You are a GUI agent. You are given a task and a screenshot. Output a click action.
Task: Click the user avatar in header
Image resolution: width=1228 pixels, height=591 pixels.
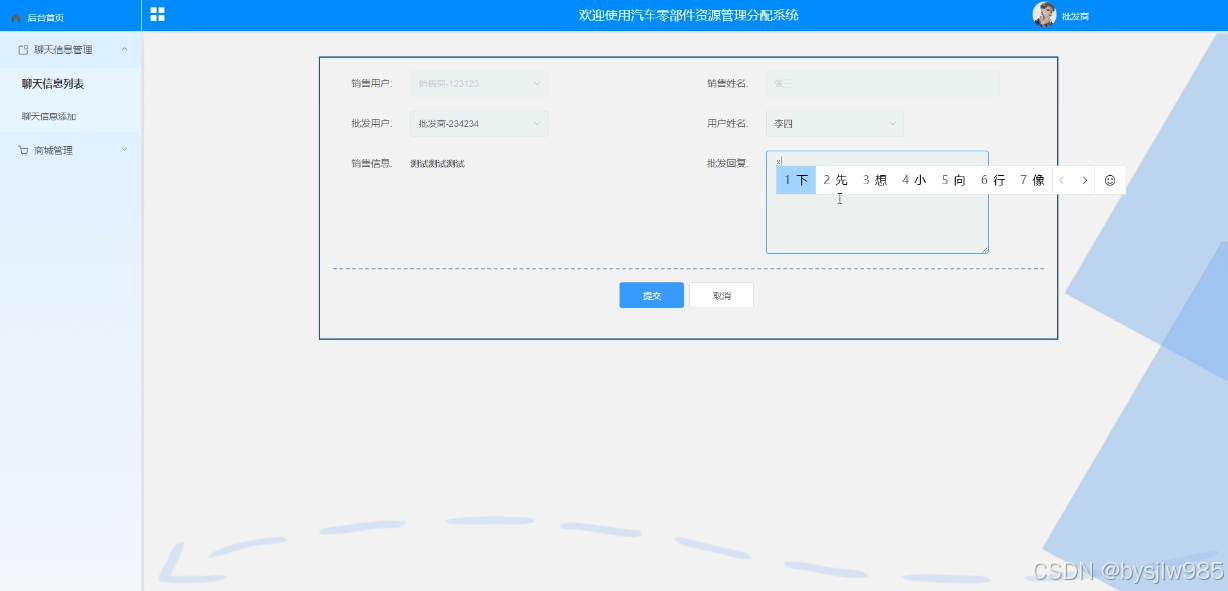(x=1044, y=14)
